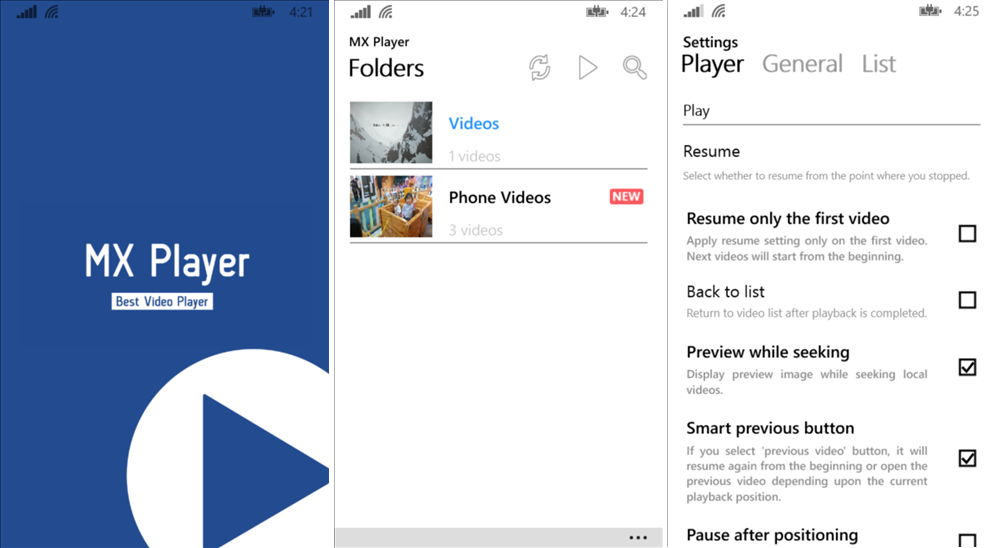Disable Preview while seeking
This screenshot has width=987, height=548.
(967, 367)
